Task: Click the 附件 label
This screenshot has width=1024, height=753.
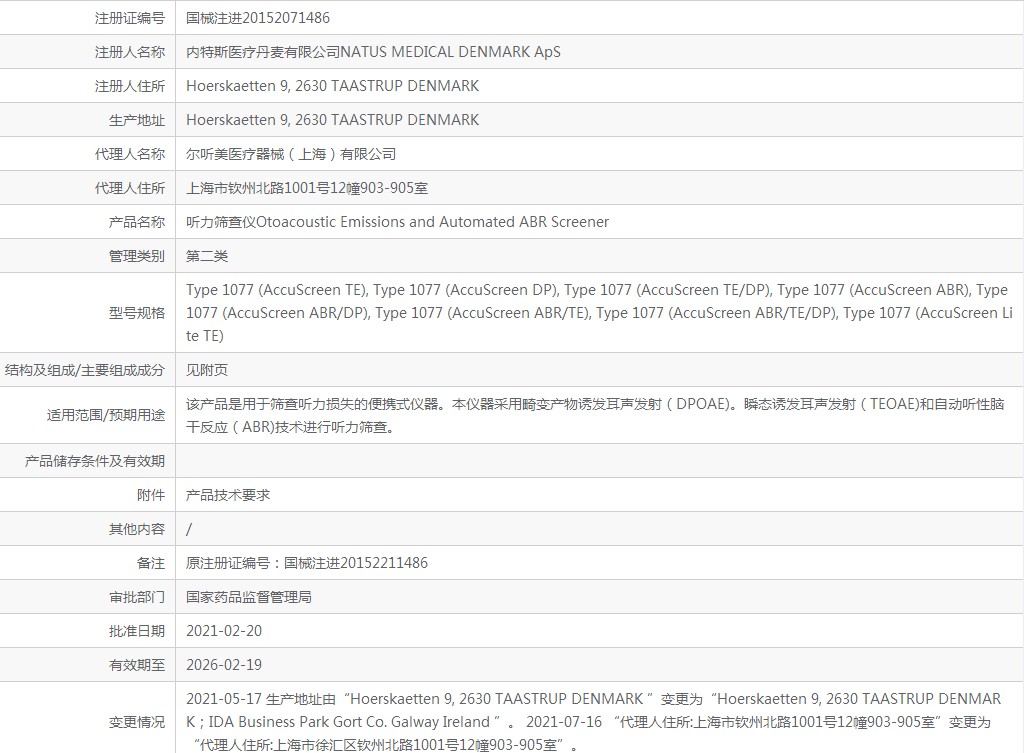Action: click(x=151, y=495)
